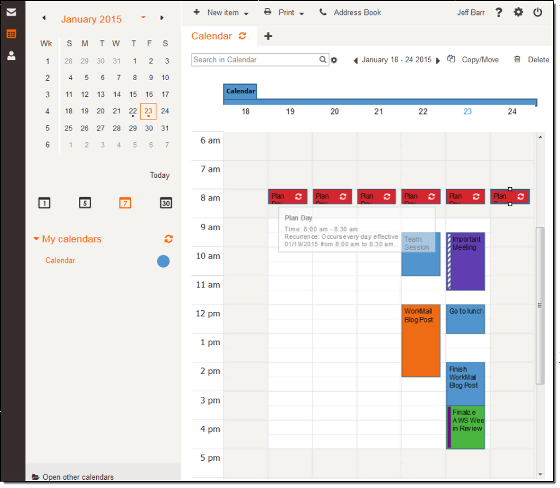Open Plan Day event on day 19

point(288,196)
